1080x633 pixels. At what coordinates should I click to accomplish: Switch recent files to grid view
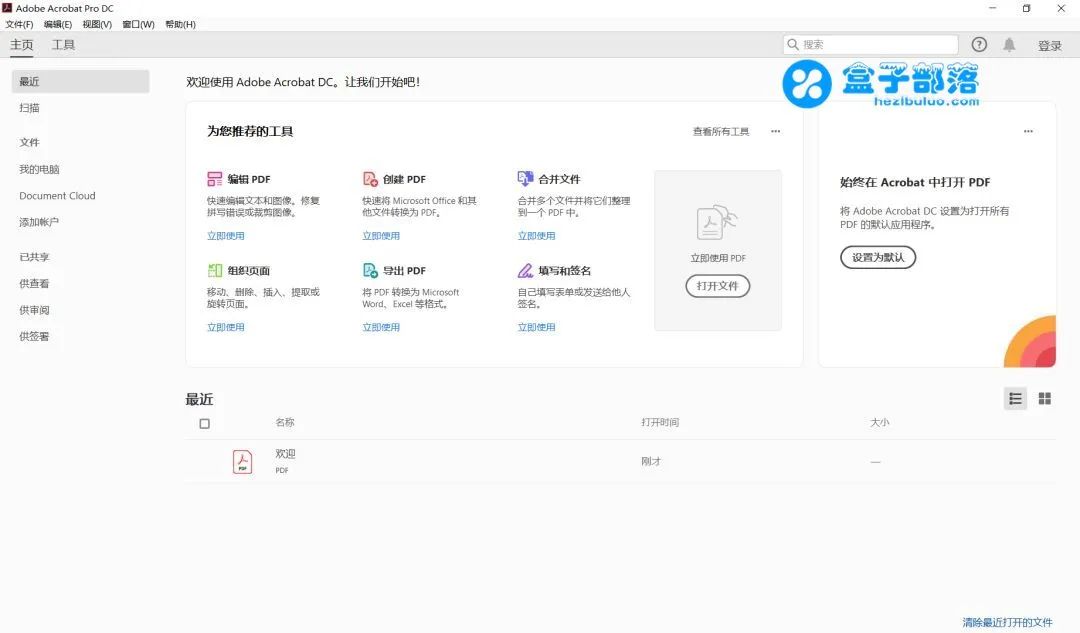[x=1044, y=398]
